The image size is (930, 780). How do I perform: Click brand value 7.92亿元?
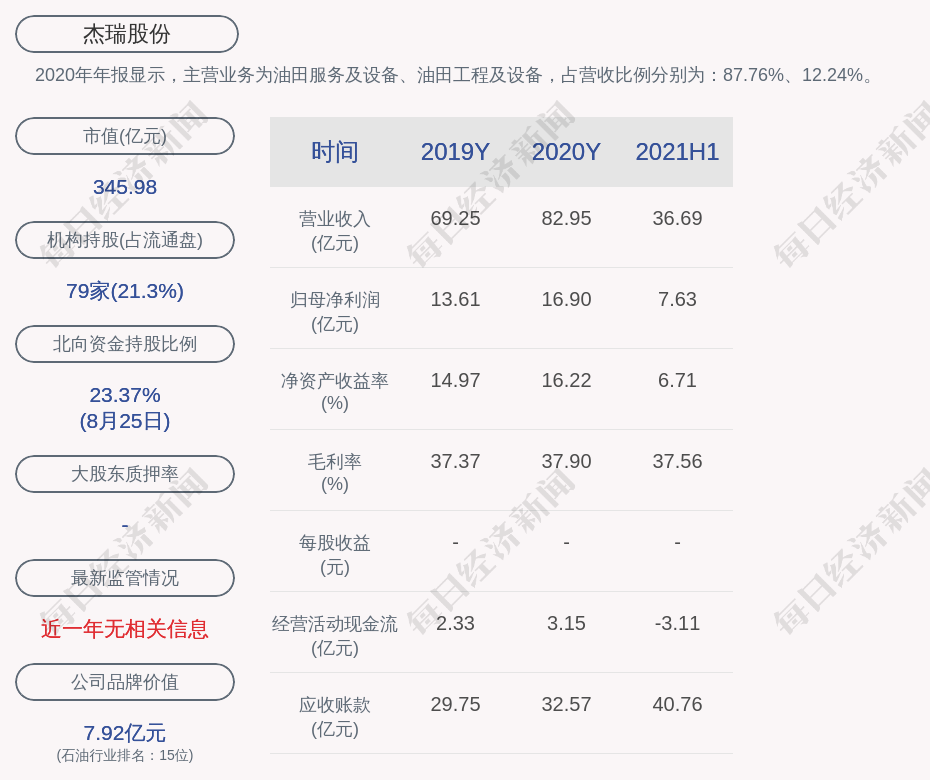click(x=125, y=733)
